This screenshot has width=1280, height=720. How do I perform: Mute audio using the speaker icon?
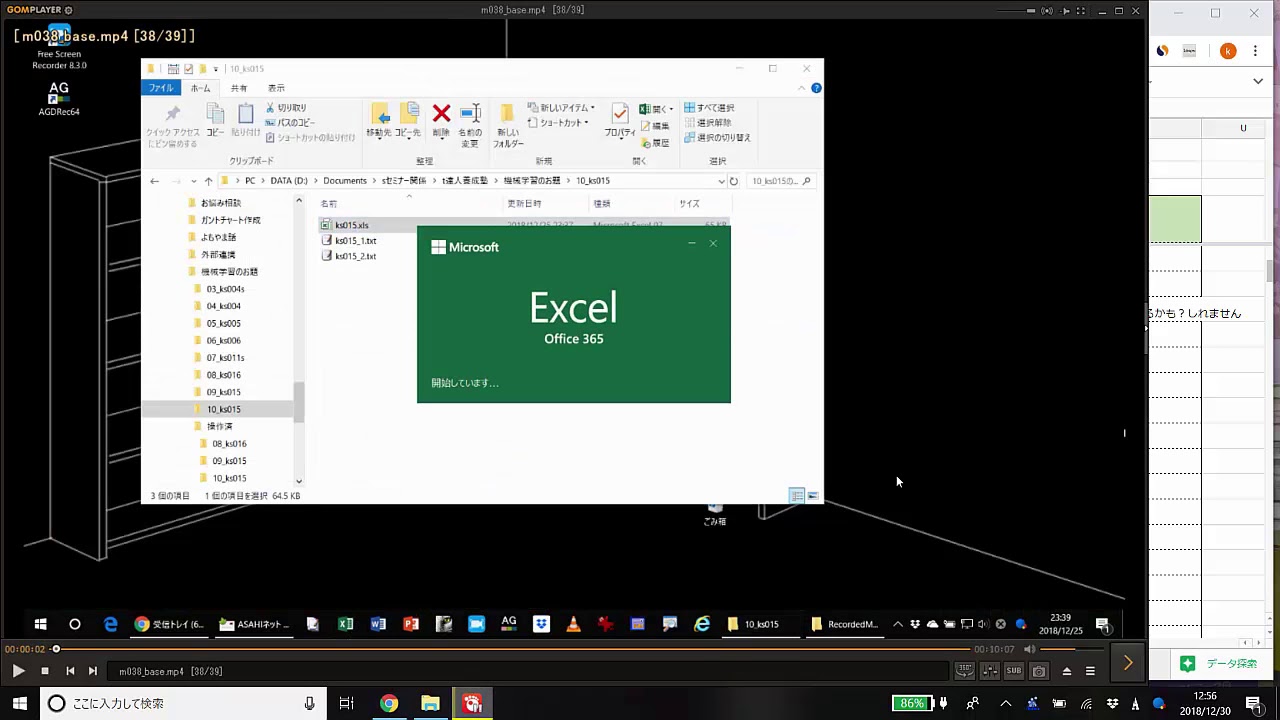click(x=1029, y=649)
